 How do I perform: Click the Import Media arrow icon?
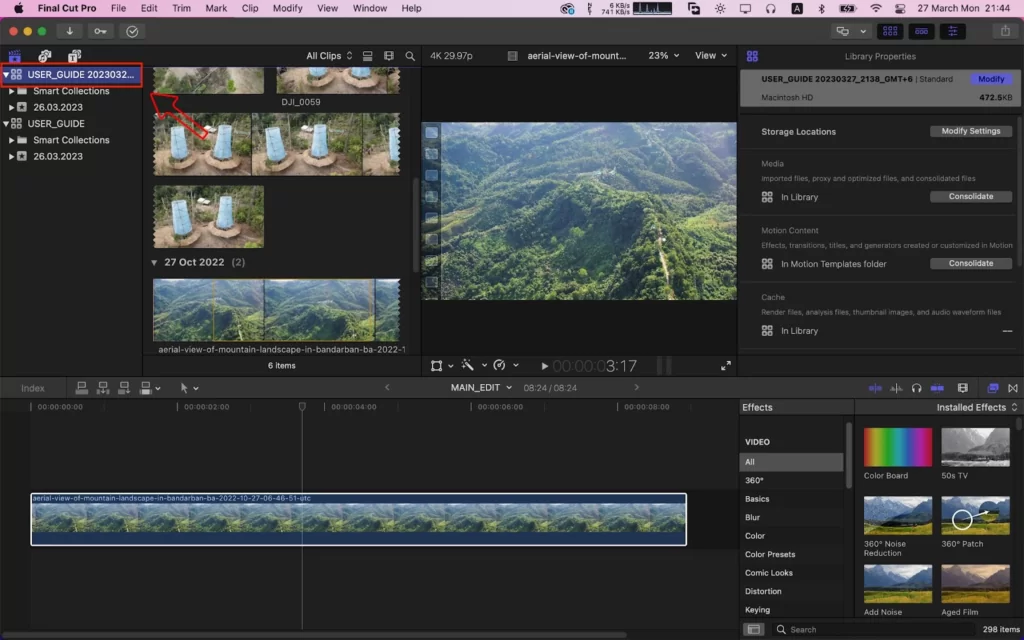click(69, 31)
